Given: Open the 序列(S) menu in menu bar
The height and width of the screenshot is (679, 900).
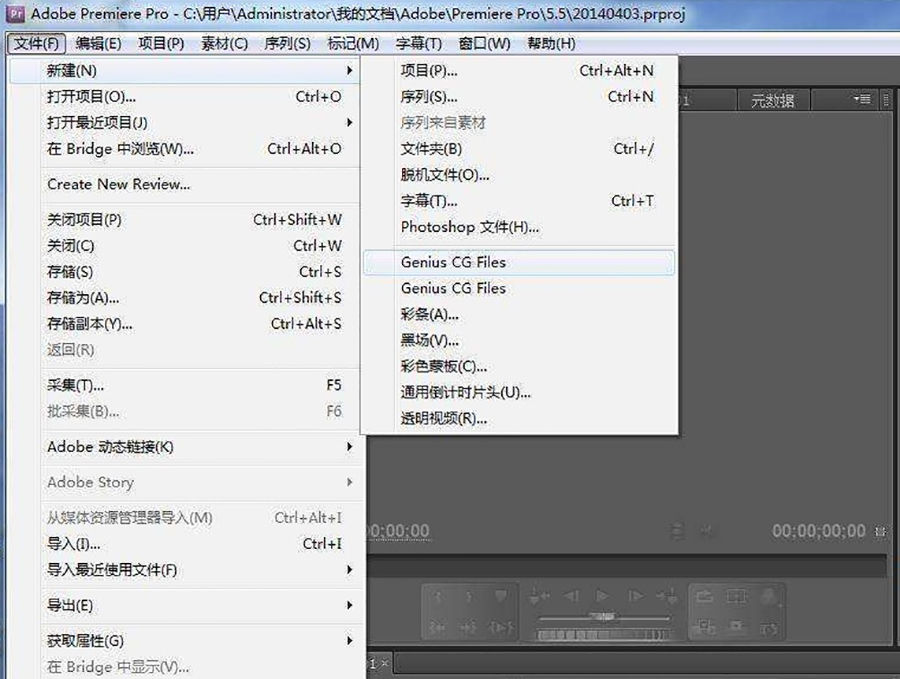Looking at the screenshot, I should pos(288,44).
